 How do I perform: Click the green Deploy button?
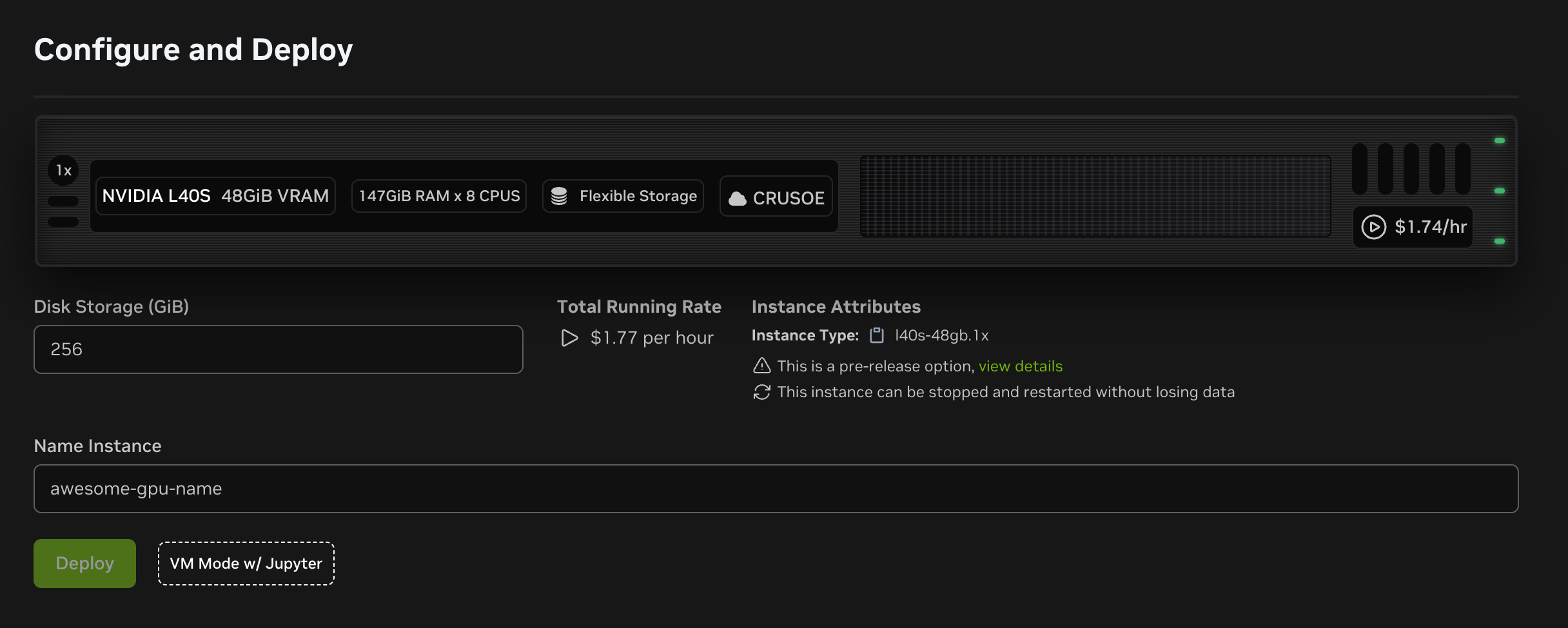84,563
